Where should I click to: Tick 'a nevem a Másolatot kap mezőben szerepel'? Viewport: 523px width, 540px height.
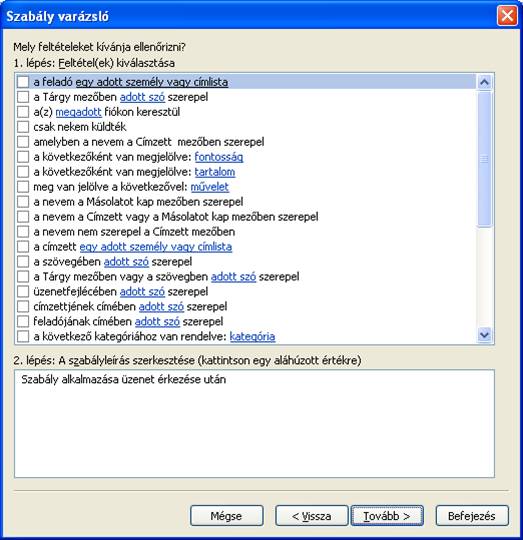point(23,201)
